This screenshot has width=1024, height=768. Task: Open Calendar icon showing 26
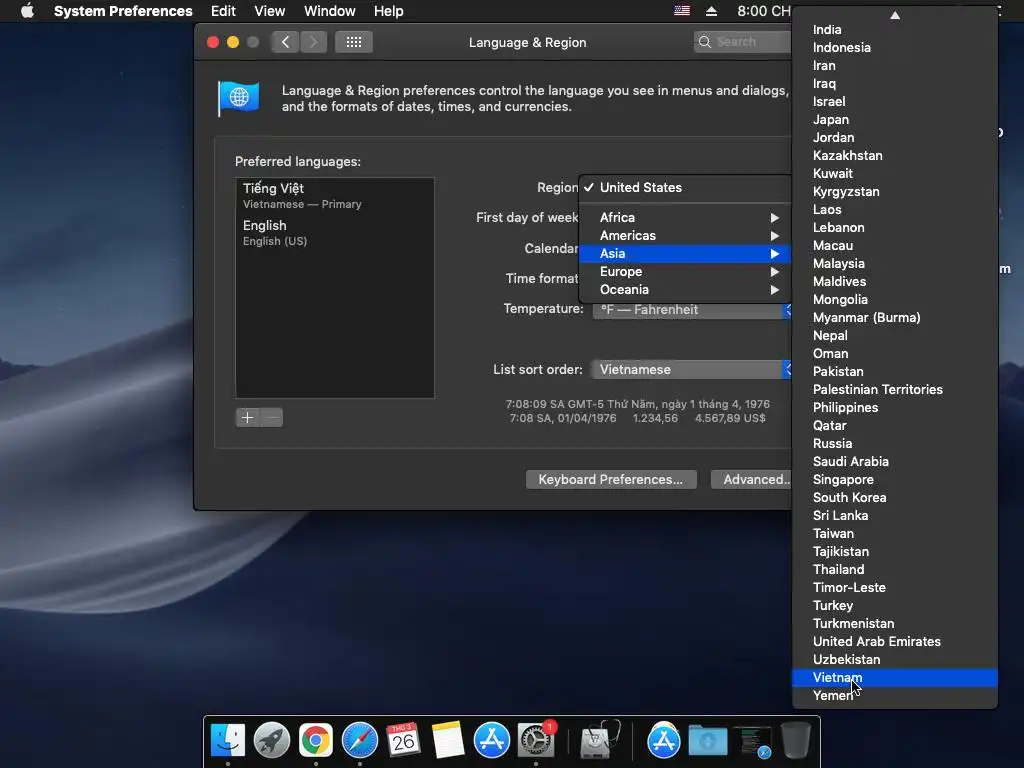click(x=404, y=741)
